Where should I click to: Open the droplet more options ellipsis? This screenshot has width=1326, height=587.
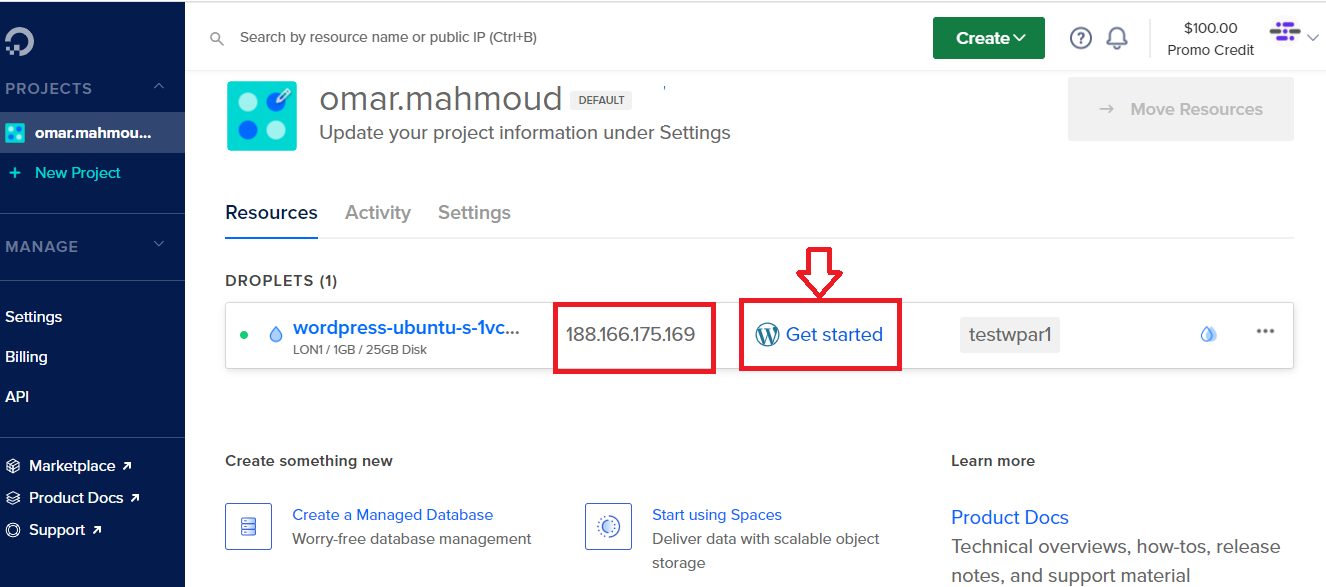(1265, 332)
